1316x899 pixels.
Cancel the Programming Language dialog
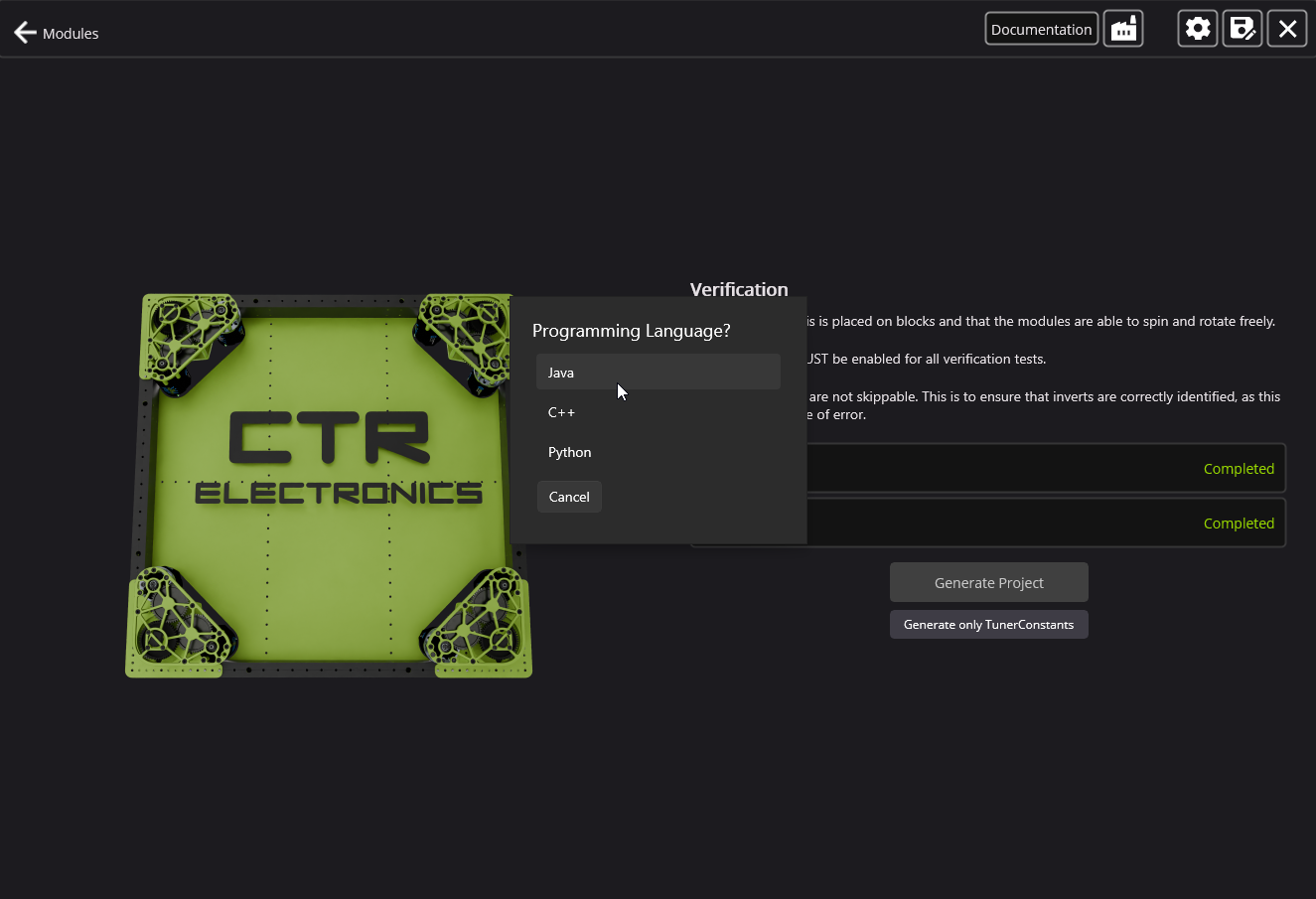(569, 497)
